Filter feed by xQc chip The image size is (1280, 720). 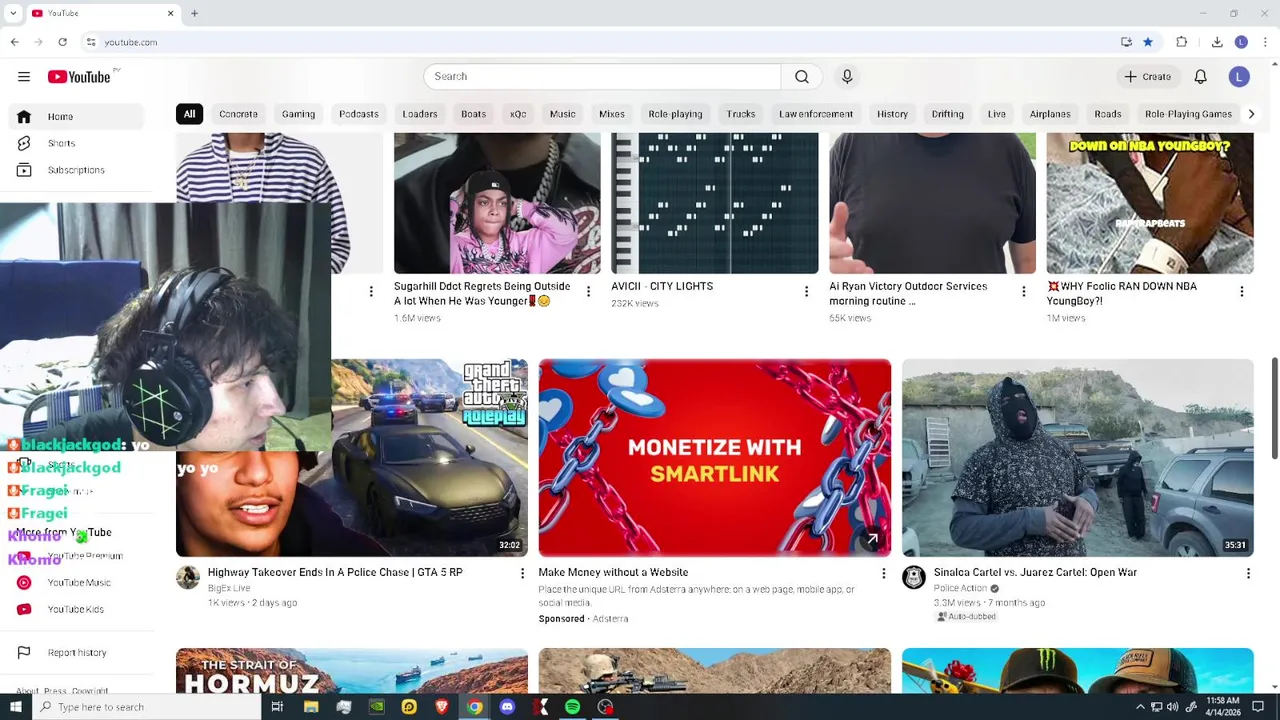click(518, 114)
